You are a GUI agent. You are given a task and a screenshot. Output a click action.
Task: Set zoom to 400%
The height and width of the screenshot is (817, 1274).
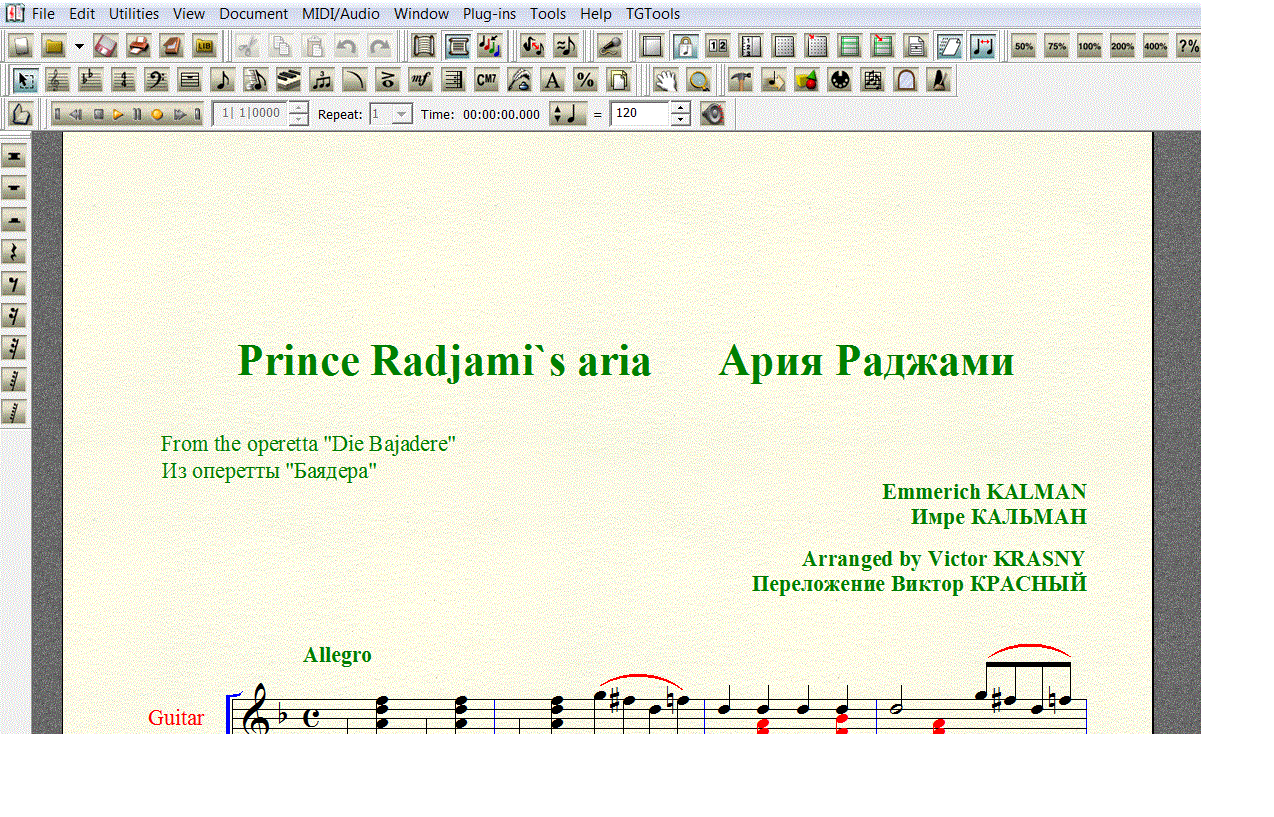(x=1155, y=46)
